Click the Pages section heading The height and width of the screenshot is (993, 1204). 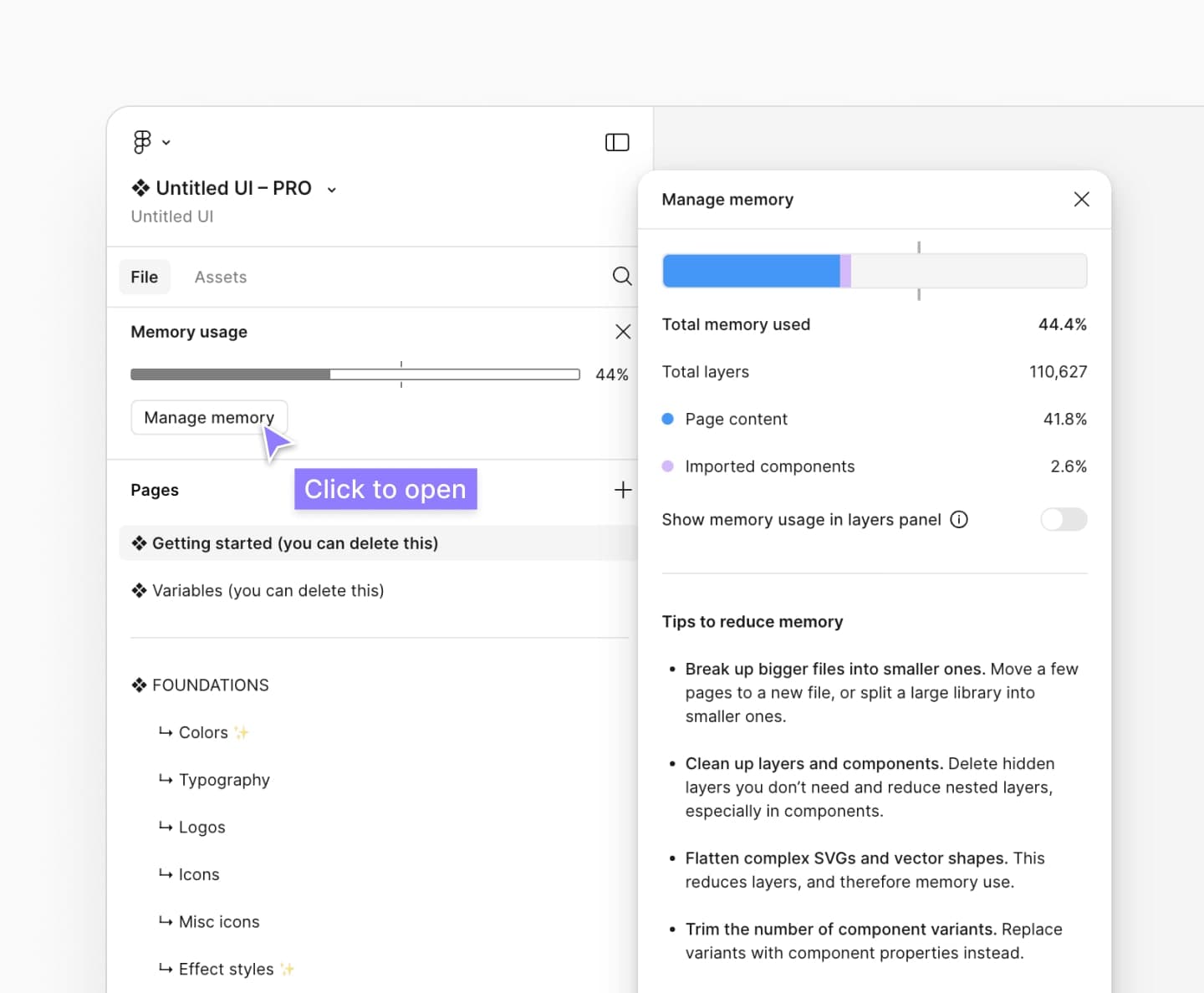(x=155, y=490)
